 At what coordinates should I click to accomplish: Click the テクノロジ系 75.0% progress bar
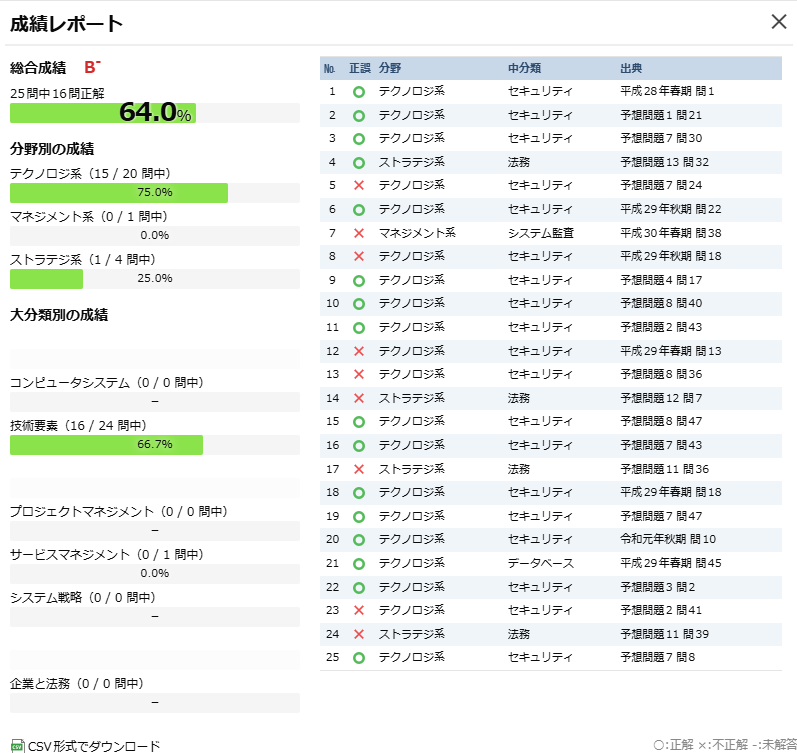coord(155,193)
